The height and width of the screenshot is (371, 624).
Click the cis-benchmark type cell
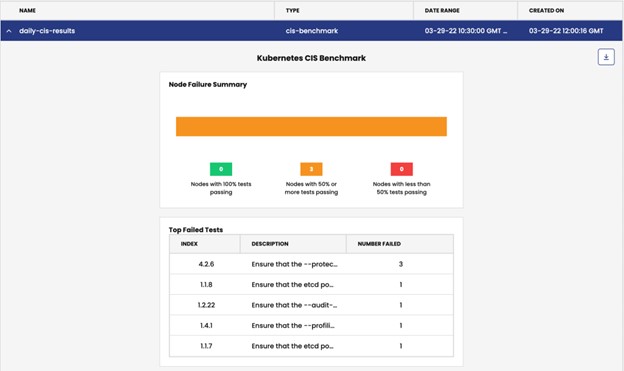click(312, 31)
